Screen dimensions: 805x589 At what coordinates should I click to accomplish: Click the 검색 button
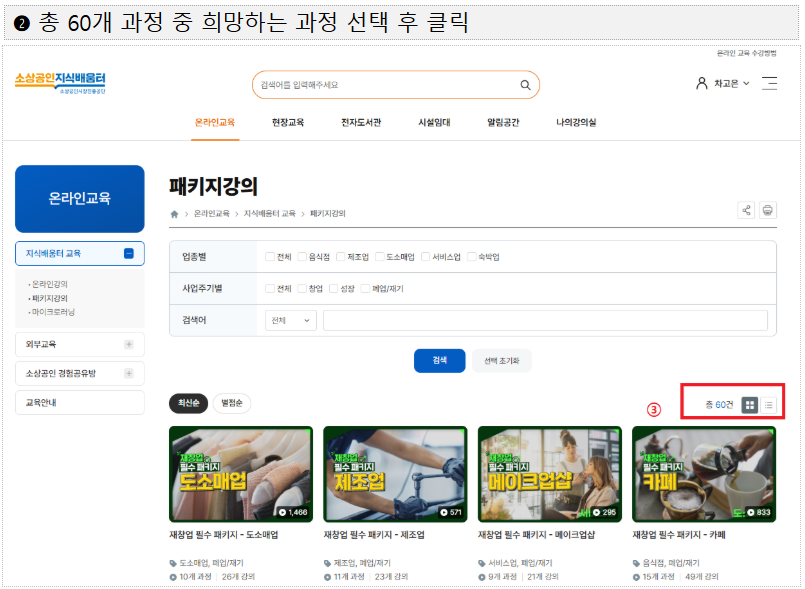pos(439,361)
